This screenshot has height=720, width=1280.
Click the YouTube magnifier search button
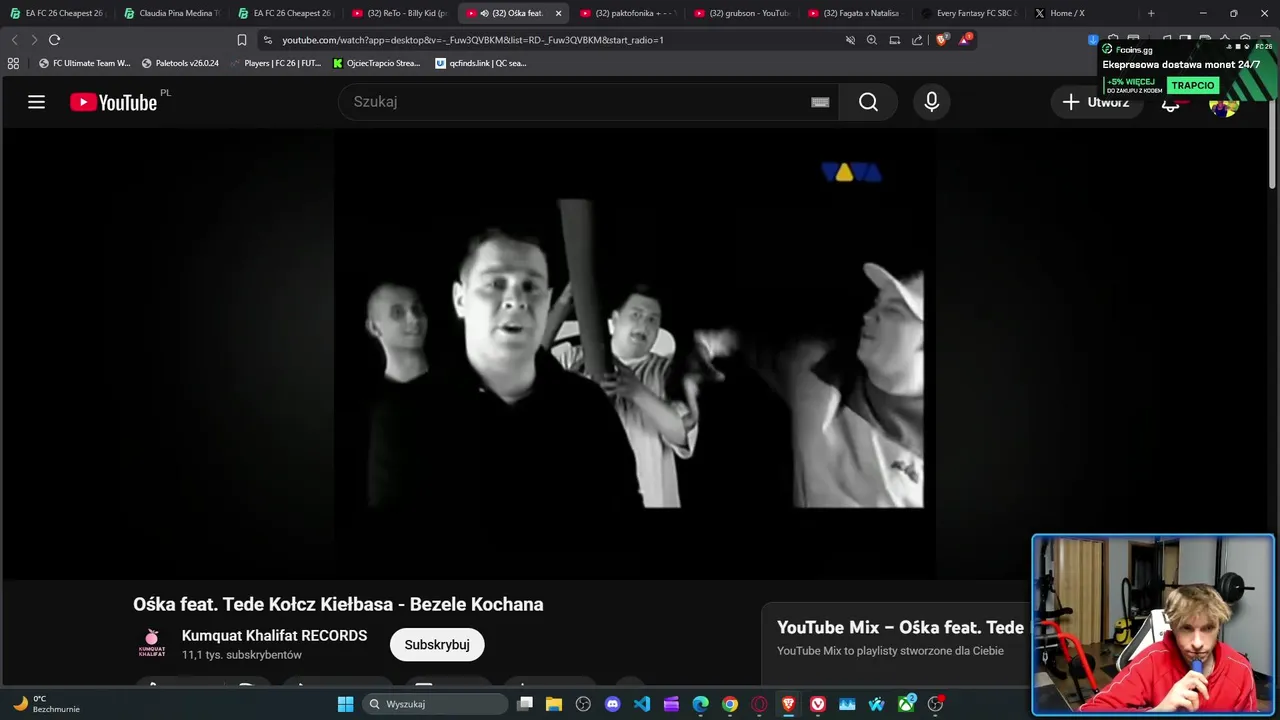(x=868, y=102)
